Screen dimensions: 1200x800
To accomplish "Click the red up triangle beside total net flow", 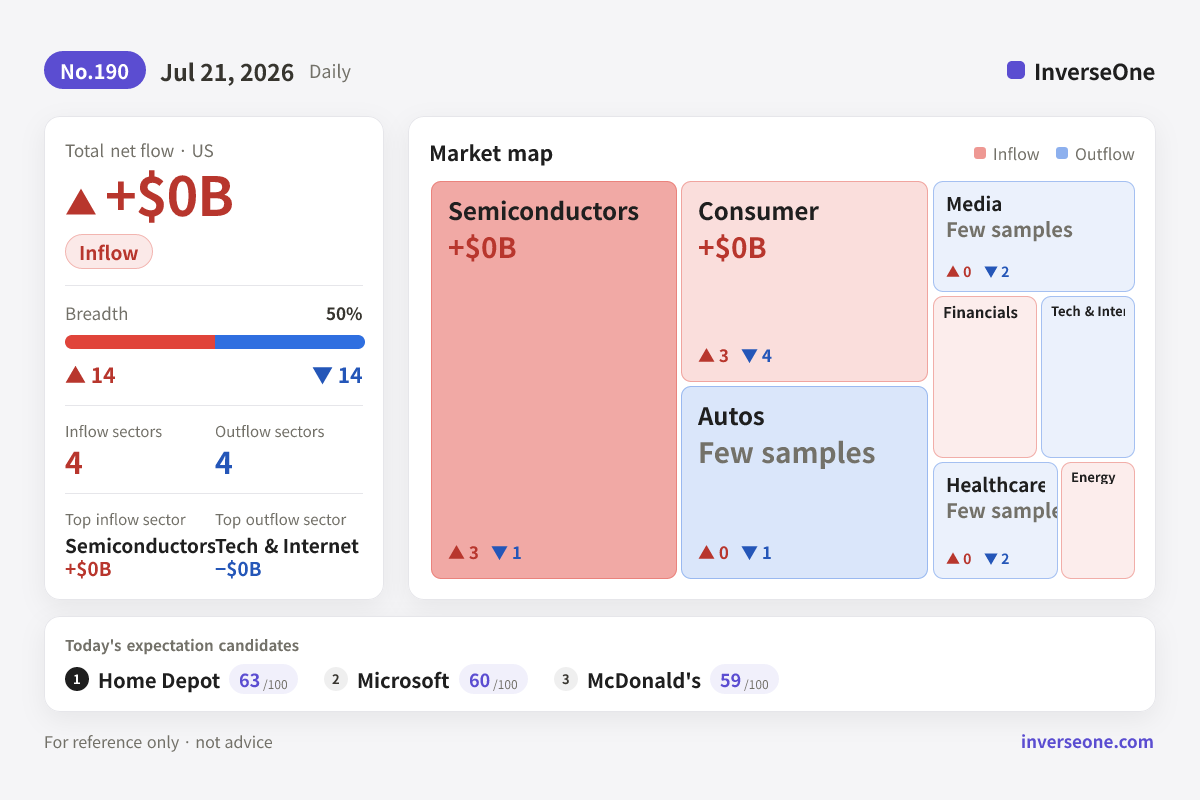I will point(81,202).
